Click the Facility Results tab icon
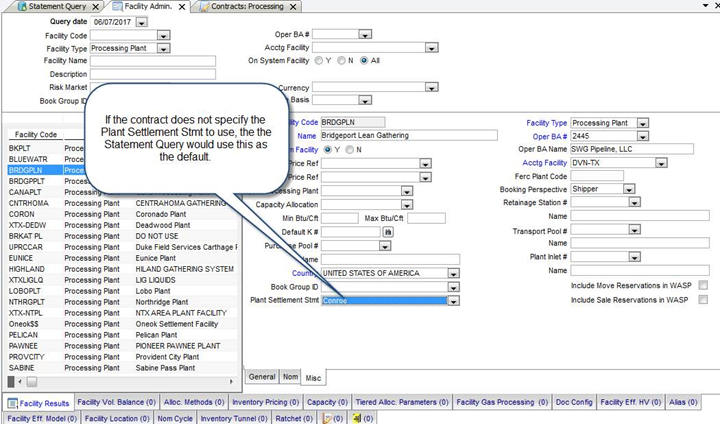Viewport: 720px width, 424px height. click(12, 402)
